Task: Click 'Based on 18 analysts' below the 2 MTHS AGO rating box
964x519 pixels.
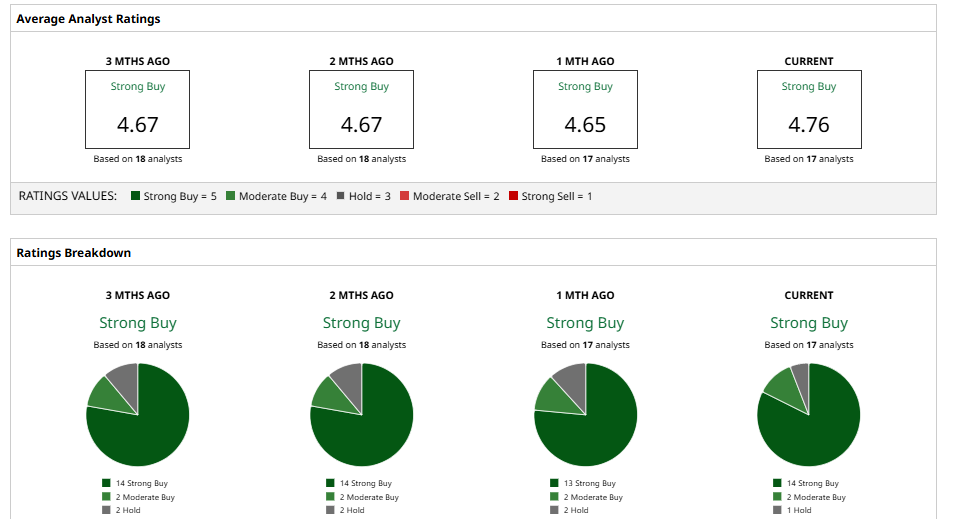Action: [362, 159]
